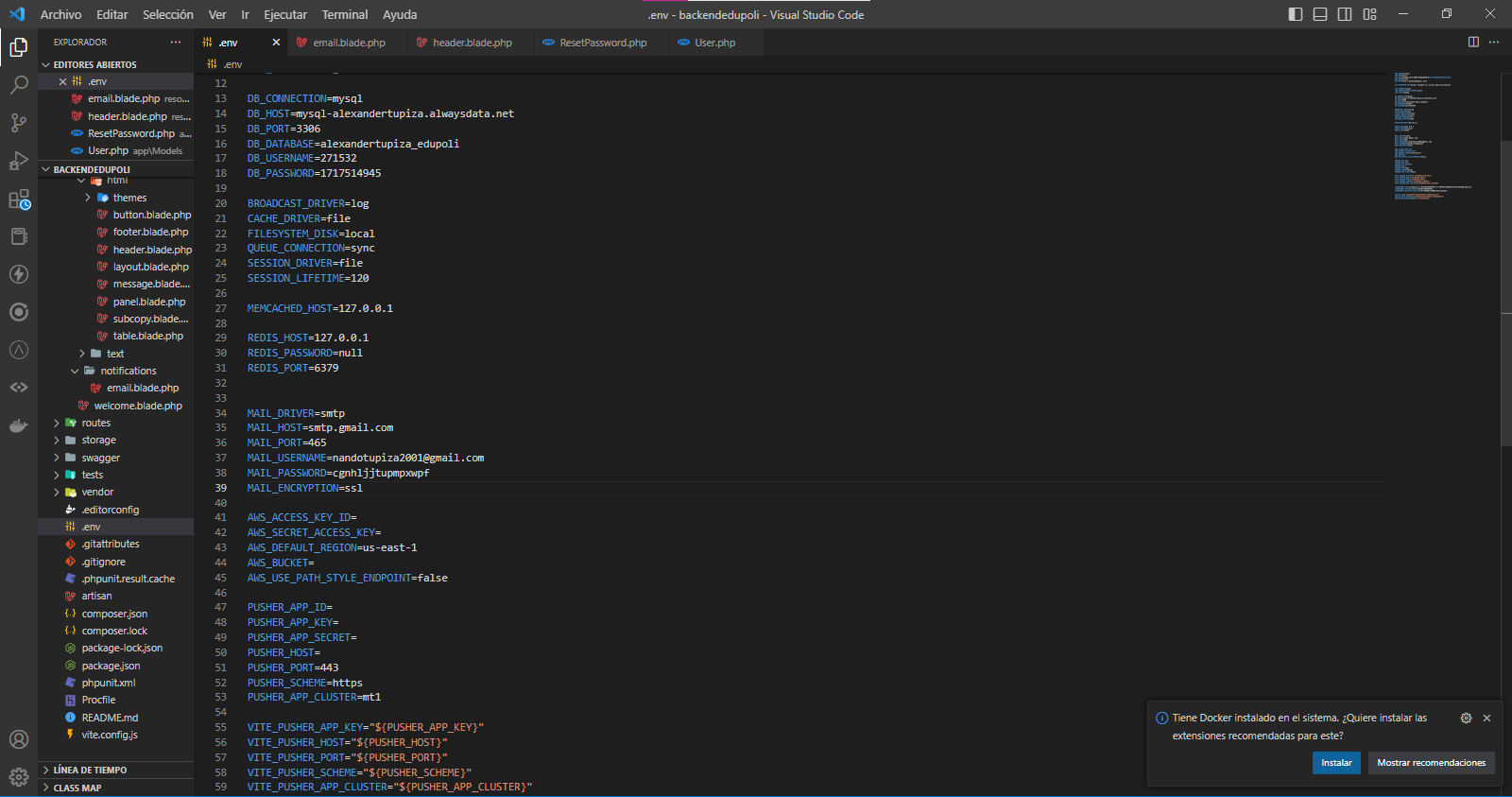Click the Instalar button
The image size is (1512, 797).
(1336, 763)
